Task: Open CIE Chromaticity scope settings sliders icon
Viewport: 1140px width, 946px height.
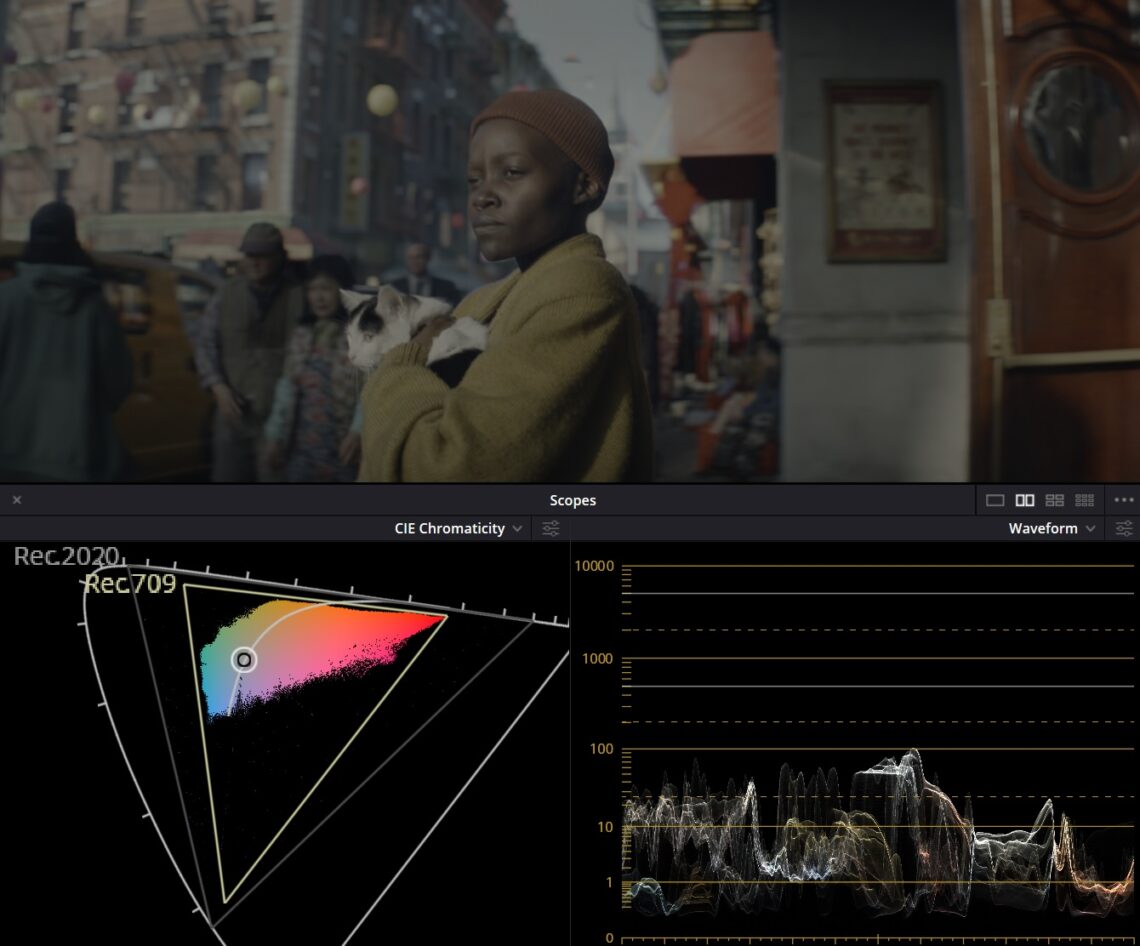Action: pyautogui.click(x=550, y=529)
